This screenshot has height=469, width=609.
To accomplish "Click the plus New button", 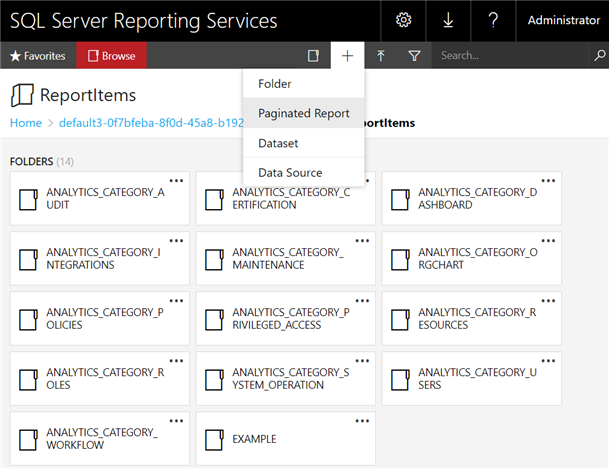I will pos(347,56).
